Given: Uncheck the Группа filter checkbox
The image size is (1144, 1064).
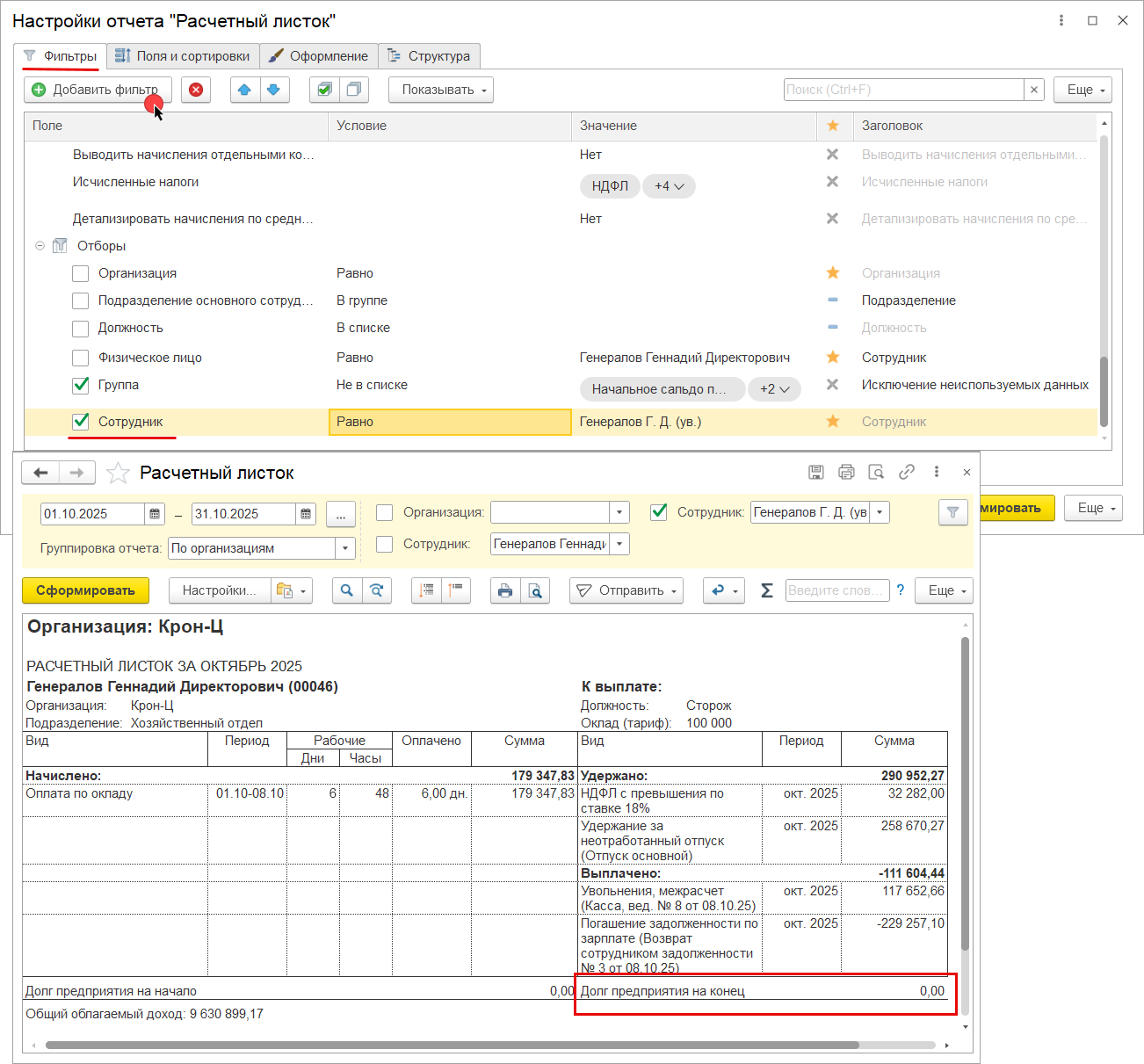Looking at the screenshot, I should 81,385.
